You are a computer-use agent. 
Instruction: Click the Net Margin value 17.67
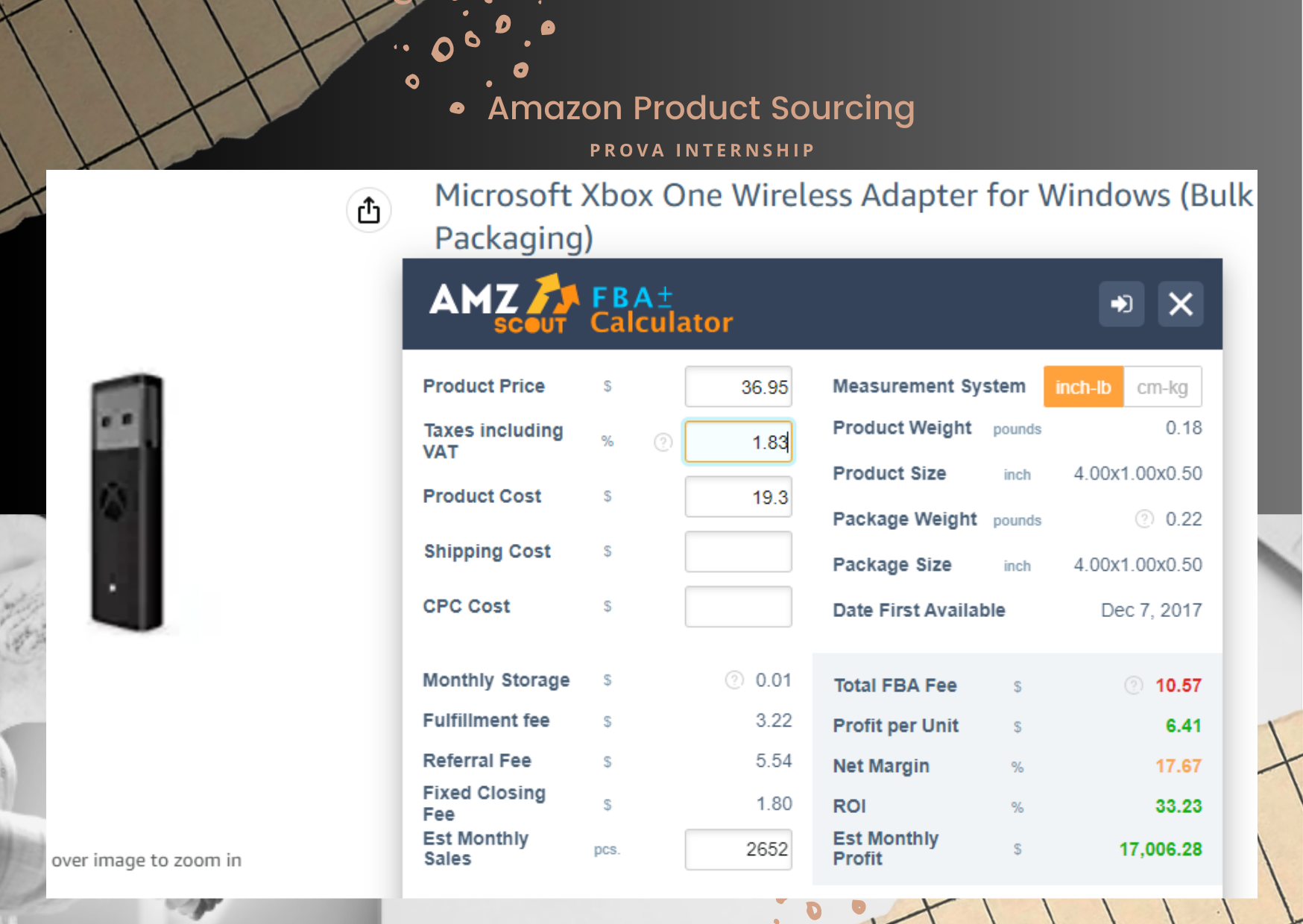tap(1179, 765)
